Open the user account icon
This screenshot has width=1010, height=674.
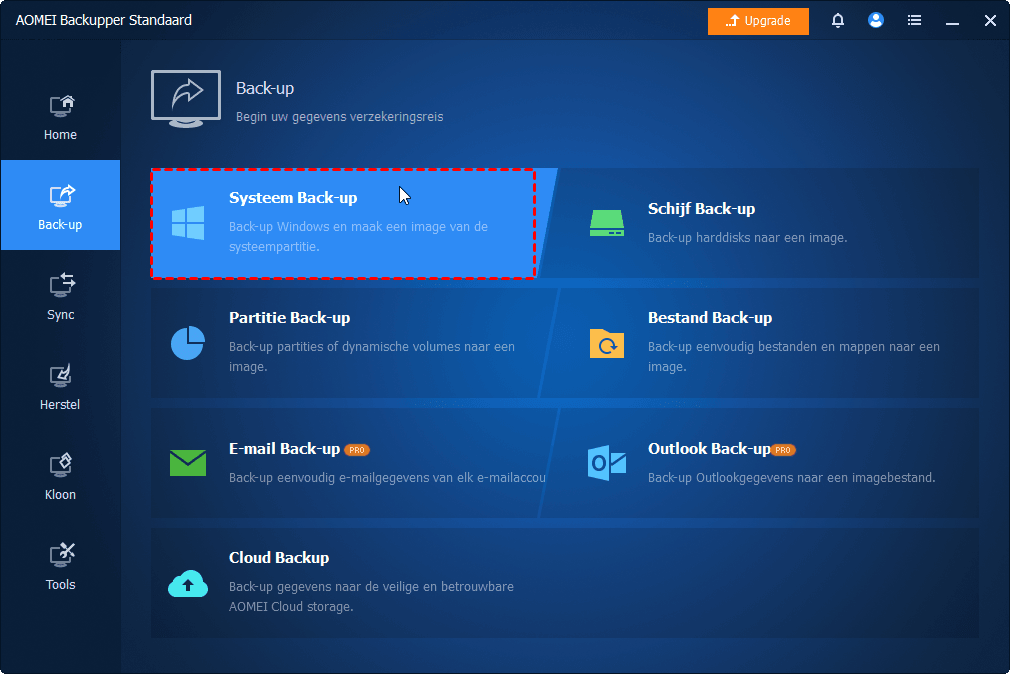(876, 21)
